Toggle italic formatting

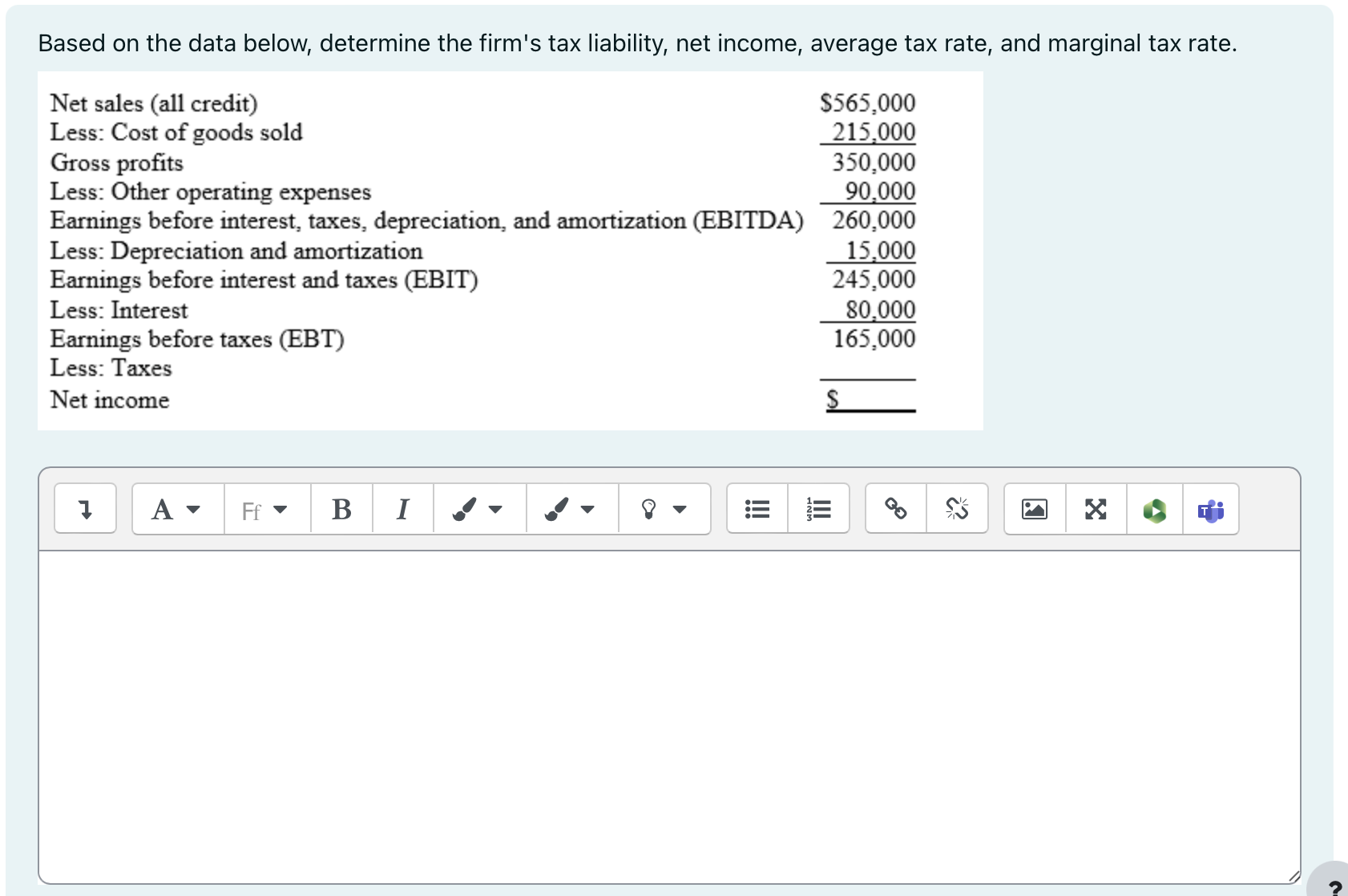[402, 509]
